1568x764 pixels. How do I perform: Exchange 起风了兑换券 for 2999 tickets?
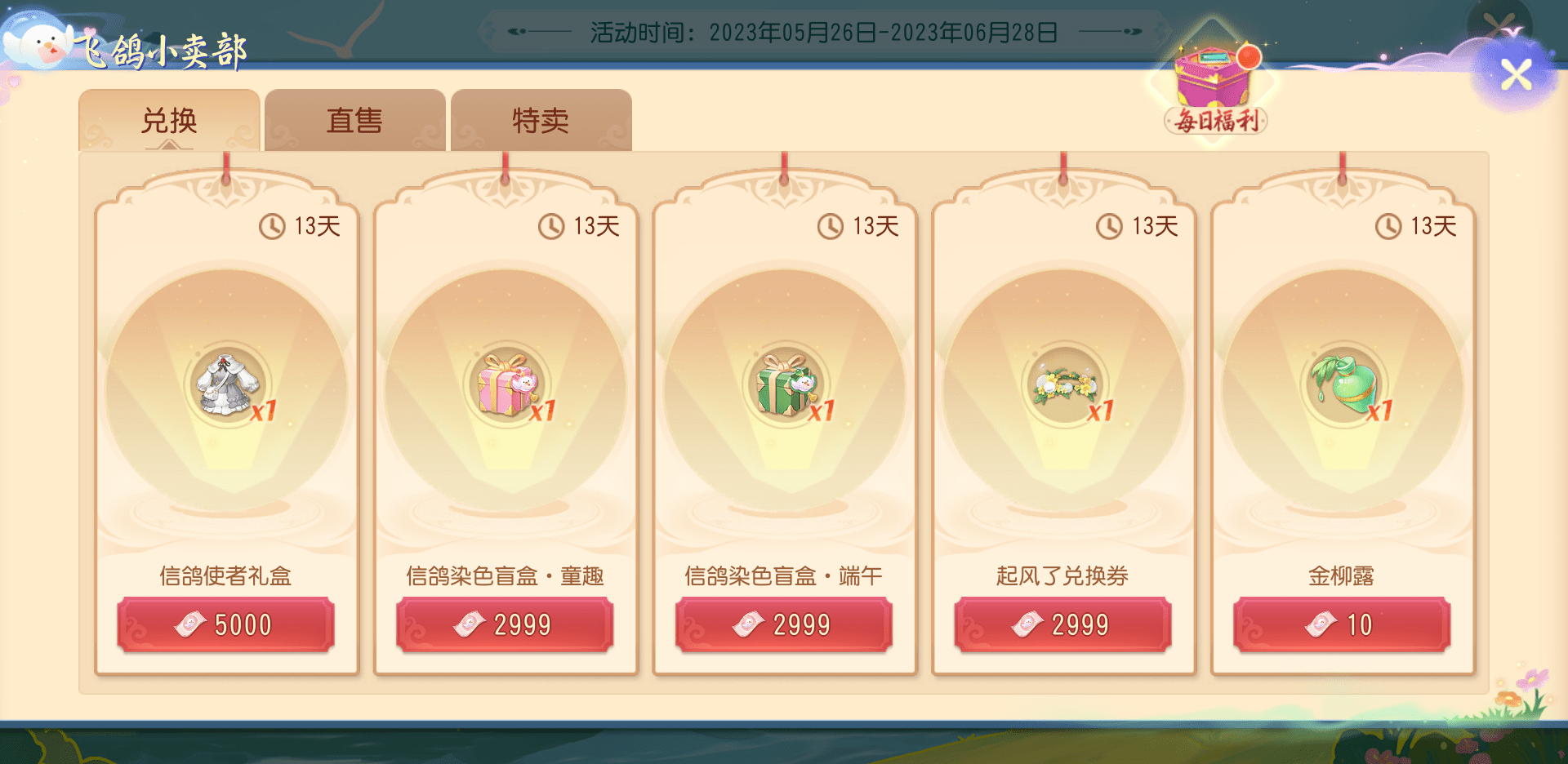click(1063, 624)
